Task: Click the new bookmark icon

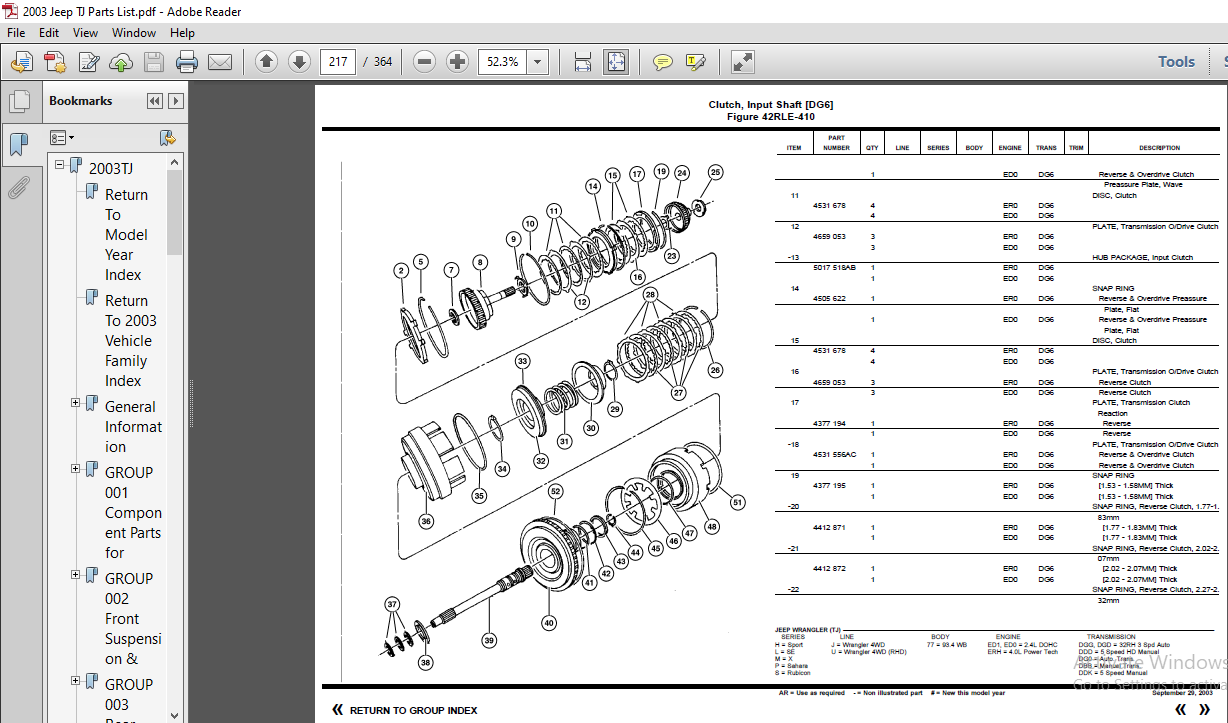Action: click(167, 138)
